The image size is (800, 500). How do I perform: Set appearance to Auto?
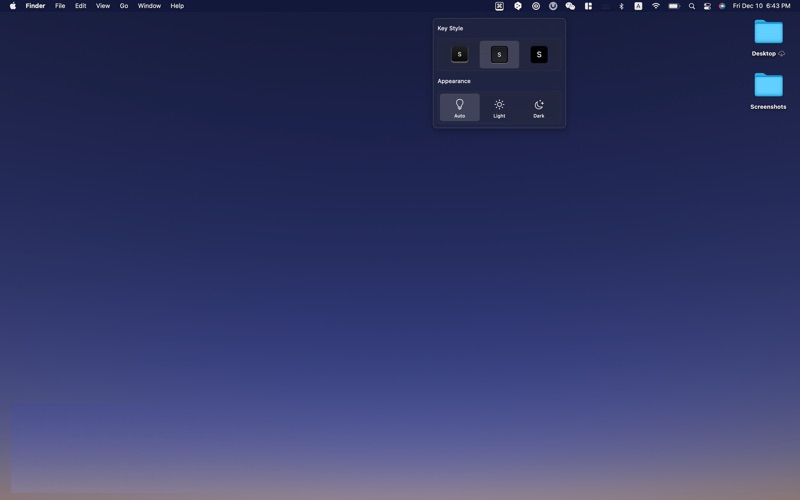point(459,107)
